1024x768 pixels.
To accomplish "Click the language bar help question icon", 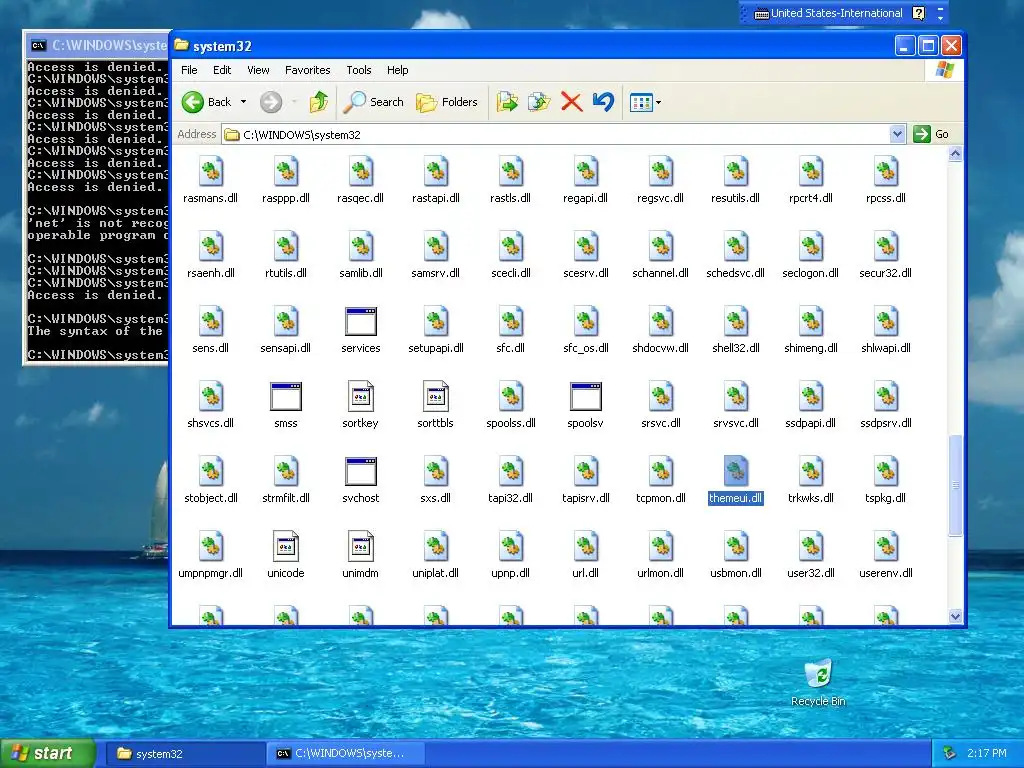I will [x=918, y=13].
